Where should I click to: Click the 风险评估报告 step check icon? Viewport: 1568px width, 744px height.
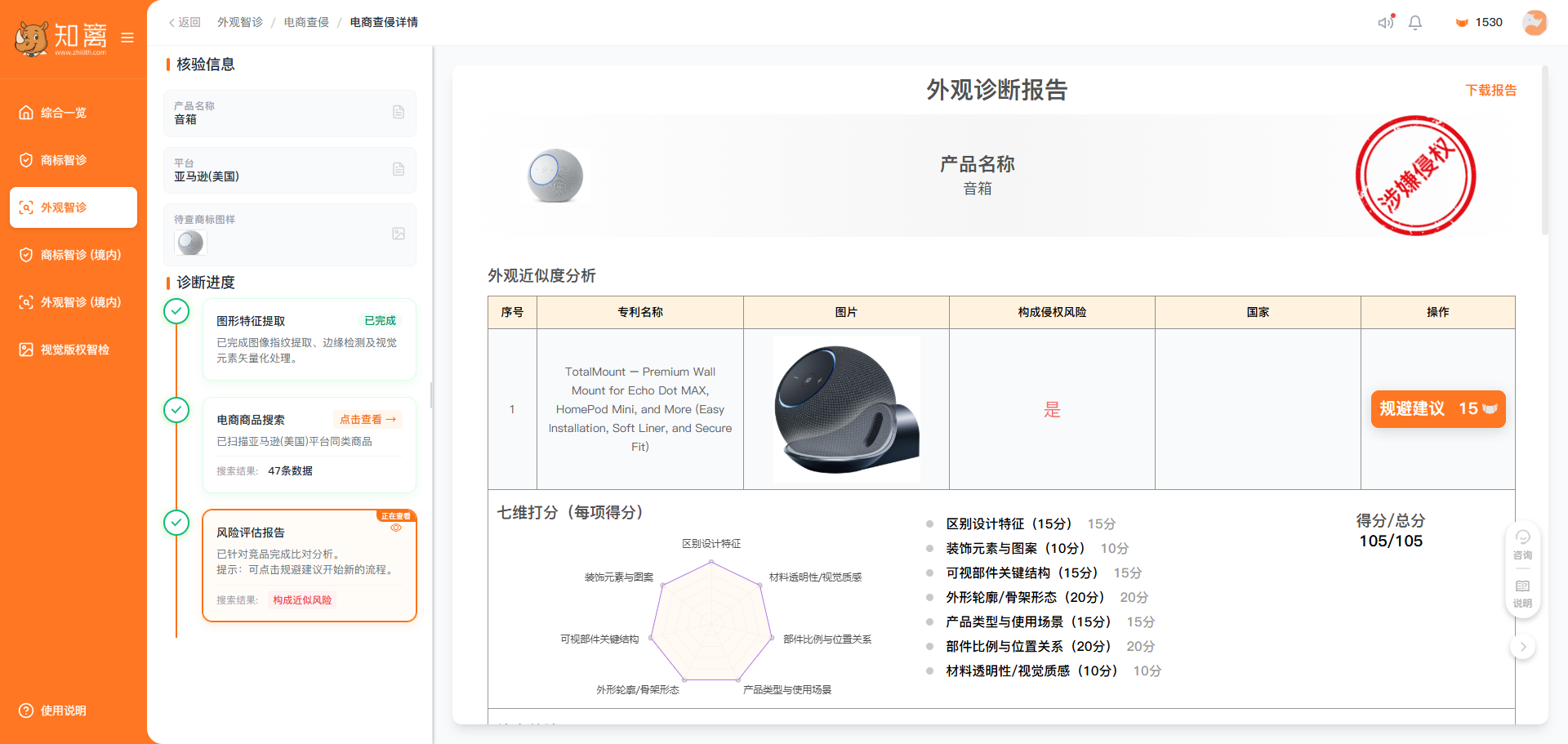click(176, 523)
